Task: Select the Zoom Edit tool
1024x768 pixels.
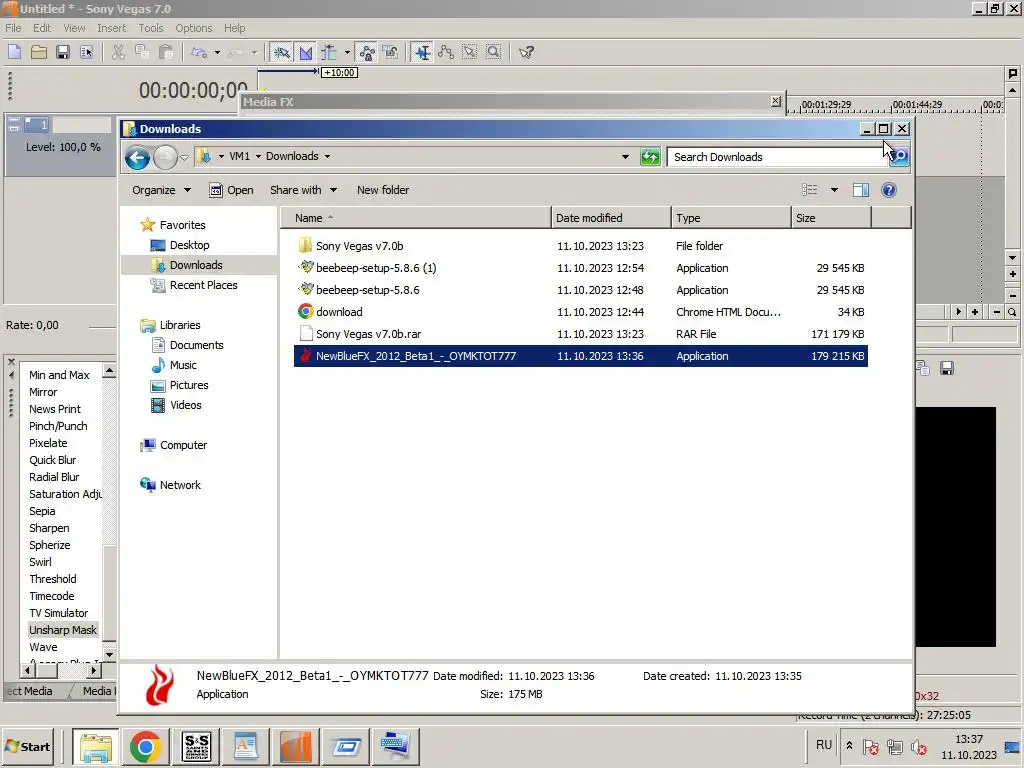Action: point(494,52)
